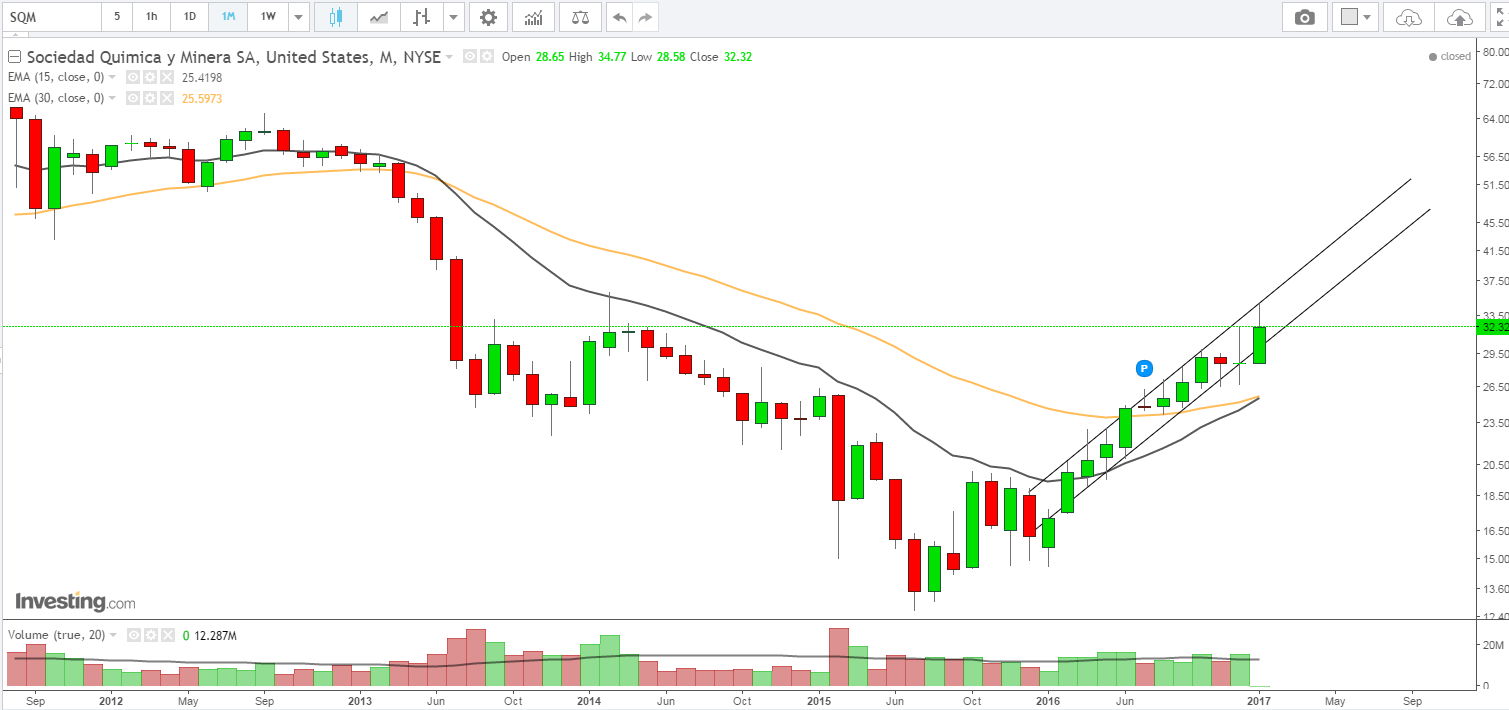This screenshot has height=710, width=1509.
Task: Click the EMA (15, close, 0) legend label
Action: 55,77
